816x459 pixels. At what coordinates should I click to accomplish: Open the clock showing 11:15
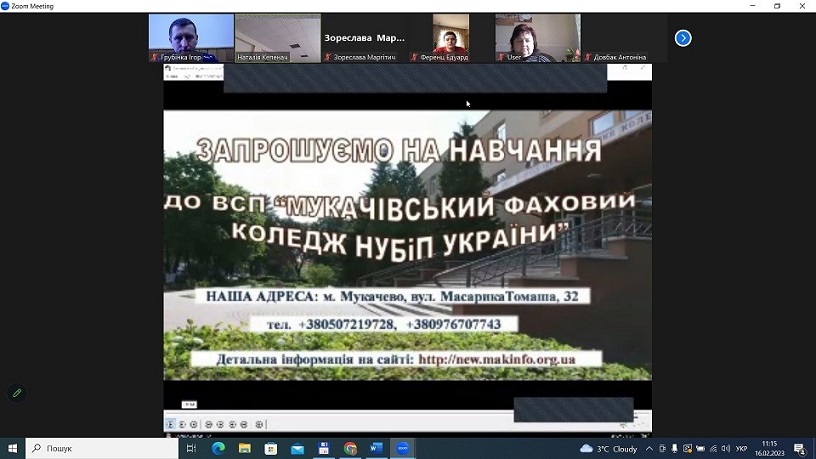[770, 449]
